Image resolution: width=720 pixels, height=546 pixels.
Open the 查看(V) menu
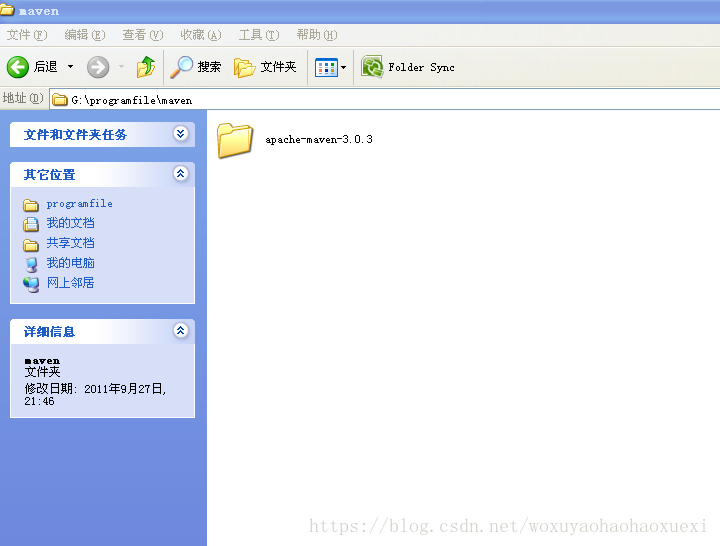click(142, 35)
